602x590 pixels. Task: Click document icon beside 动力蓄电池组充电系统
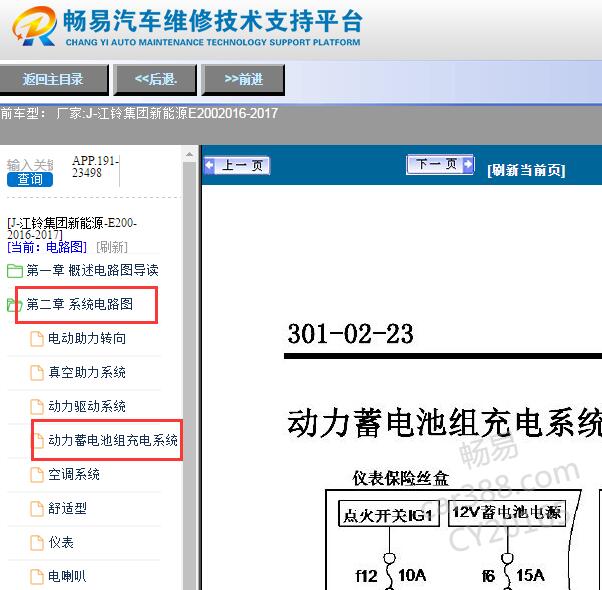click(x=38, y=441)
